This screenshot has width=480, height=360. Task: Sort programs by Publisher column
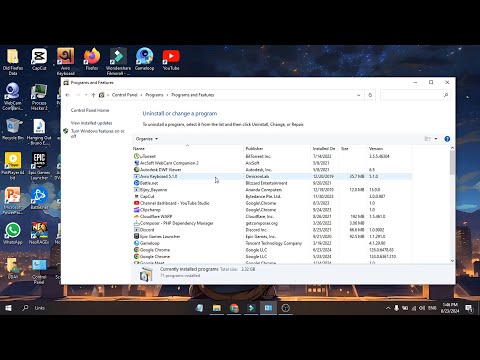click(x=277, y=148)
